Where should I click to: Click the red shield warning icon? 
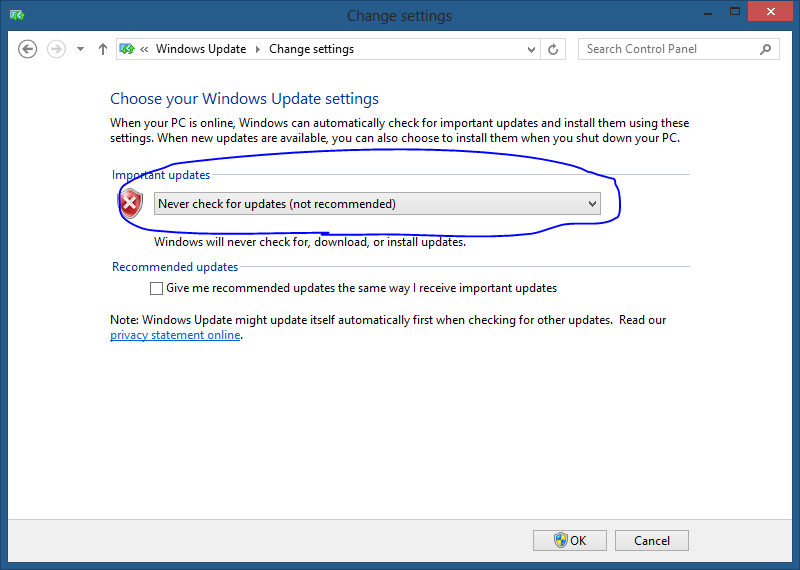[x=131, y=203]
